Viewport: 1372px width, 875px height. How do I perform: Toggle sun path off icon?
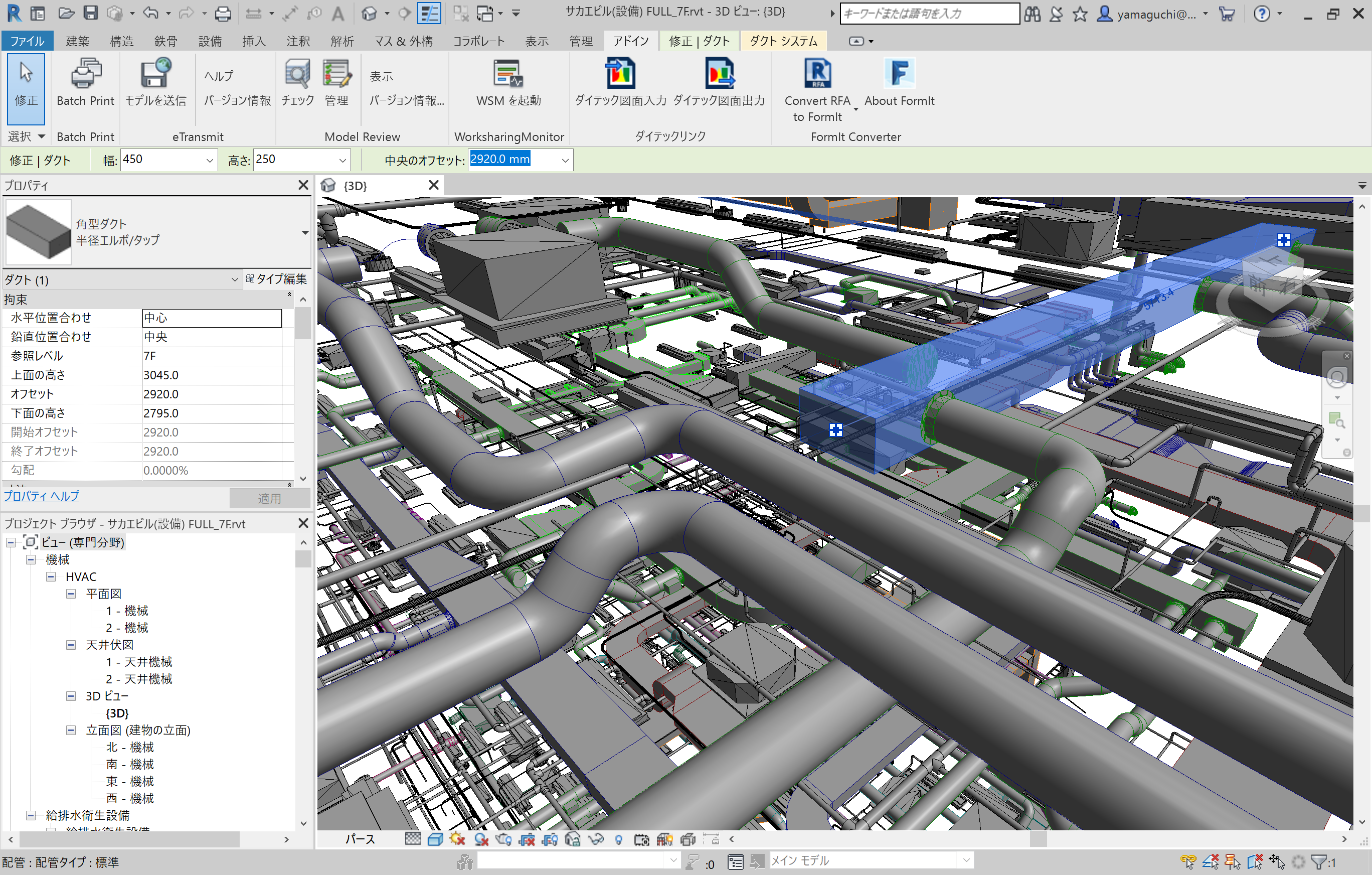coord(457,839)
